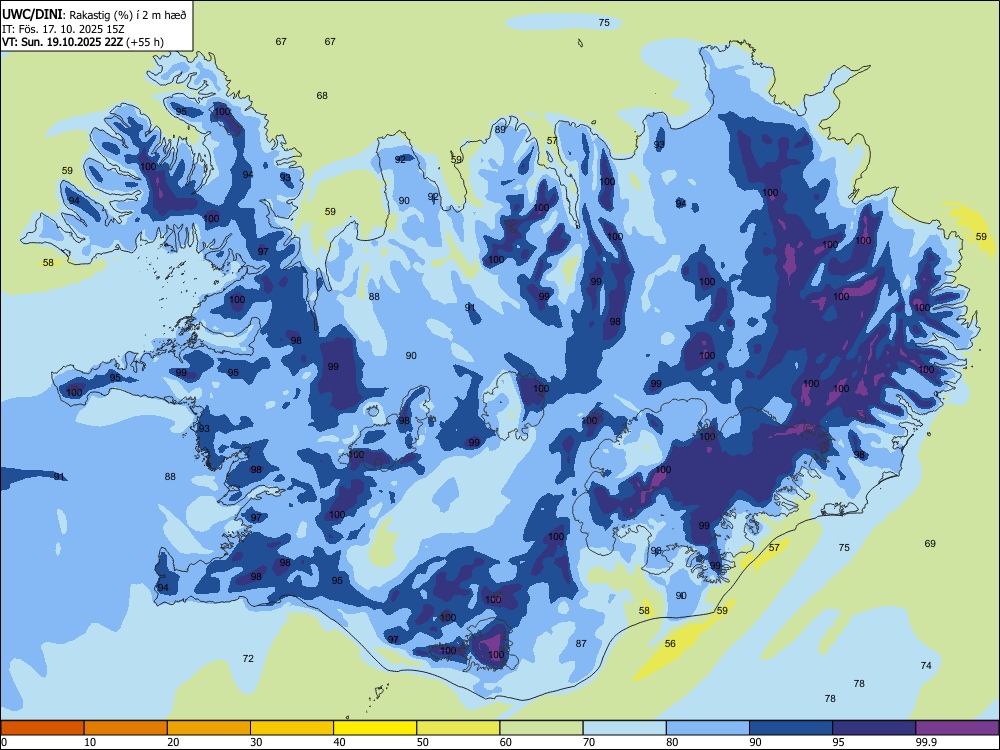Select the '87' humidity value on the map
The height and width of the screenshot is (750, 1000).
tap(581, 643)
